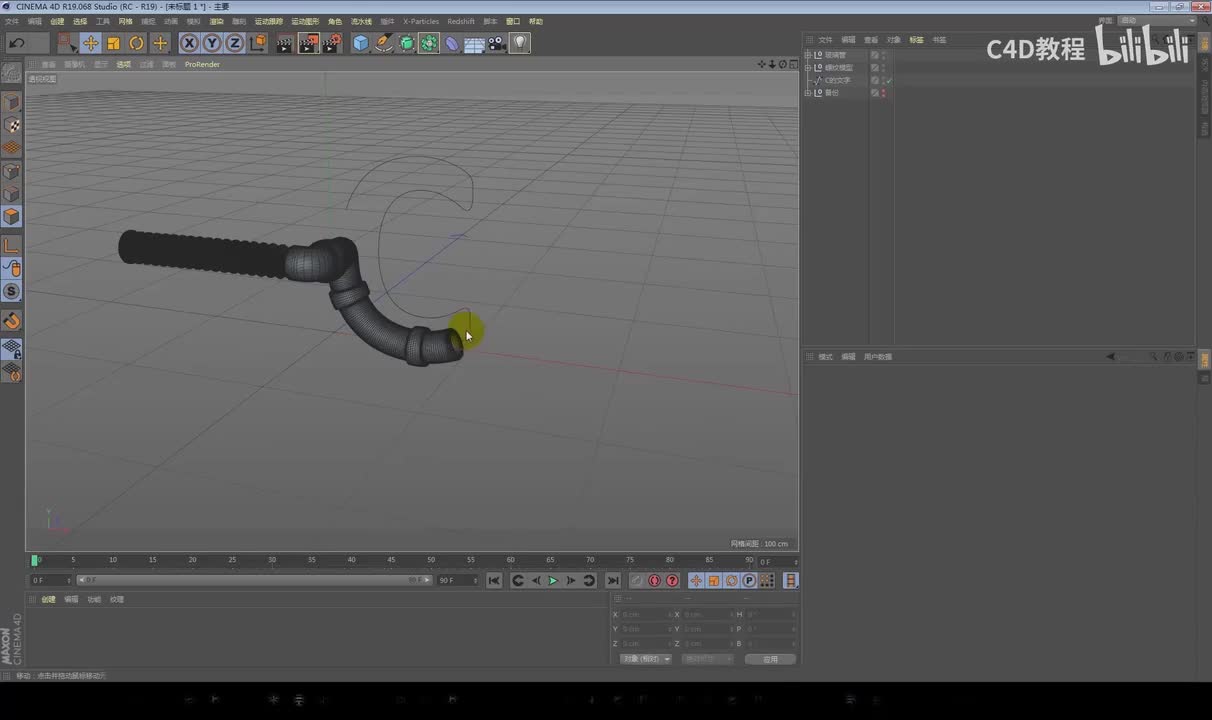1212x720 pixels.
Task: Open the ProRender viewport menu
Action: (x=202, y=64)
